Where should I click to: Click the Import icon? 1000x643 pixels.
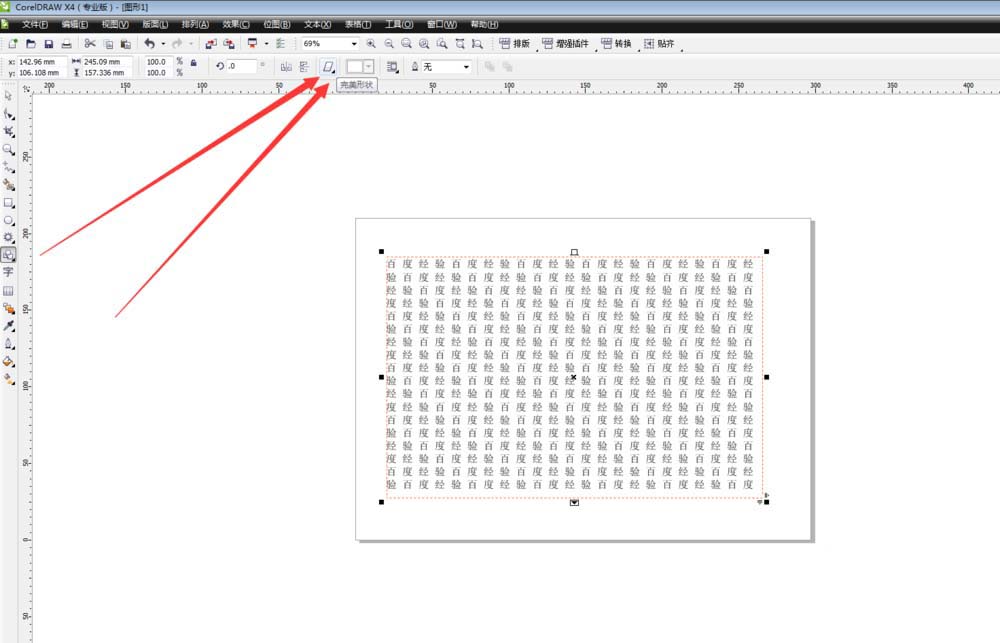(x=210, y=43)
